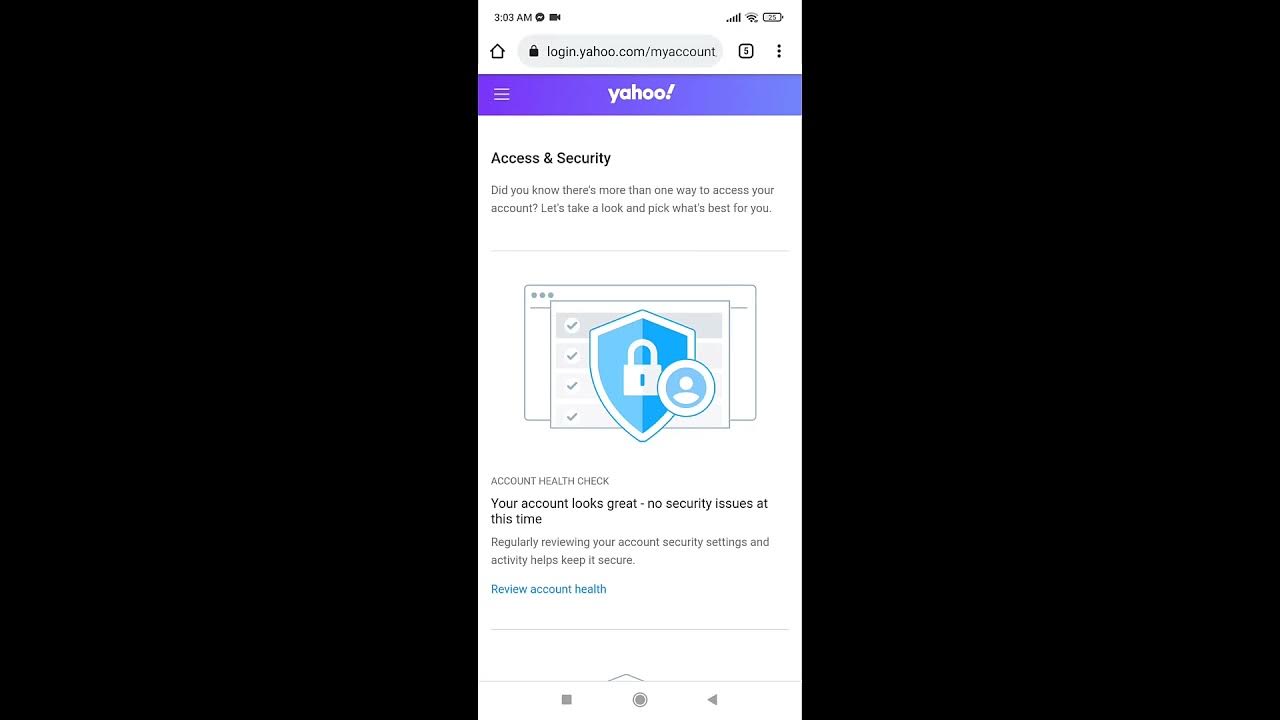Tap the Android back navigation button

click(712, 700)
